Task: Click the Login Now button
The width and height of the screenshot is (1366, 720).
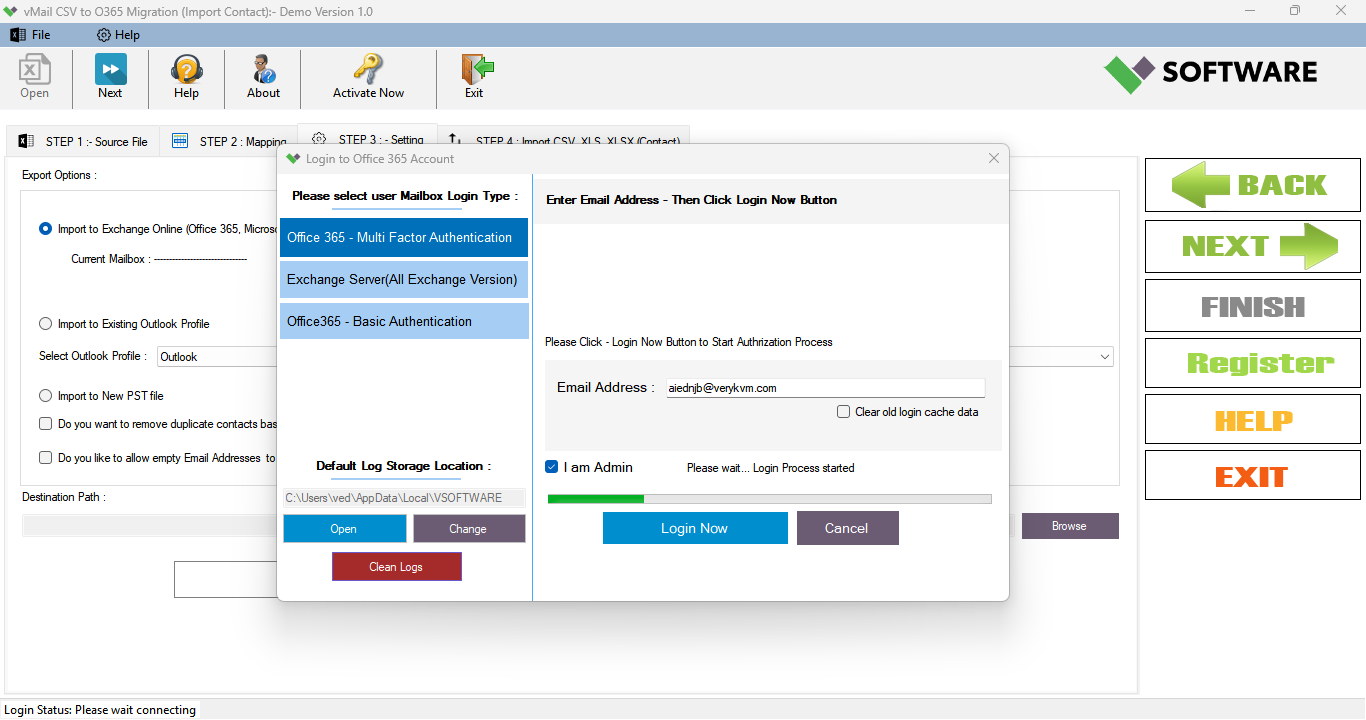Action: [695, 528]
